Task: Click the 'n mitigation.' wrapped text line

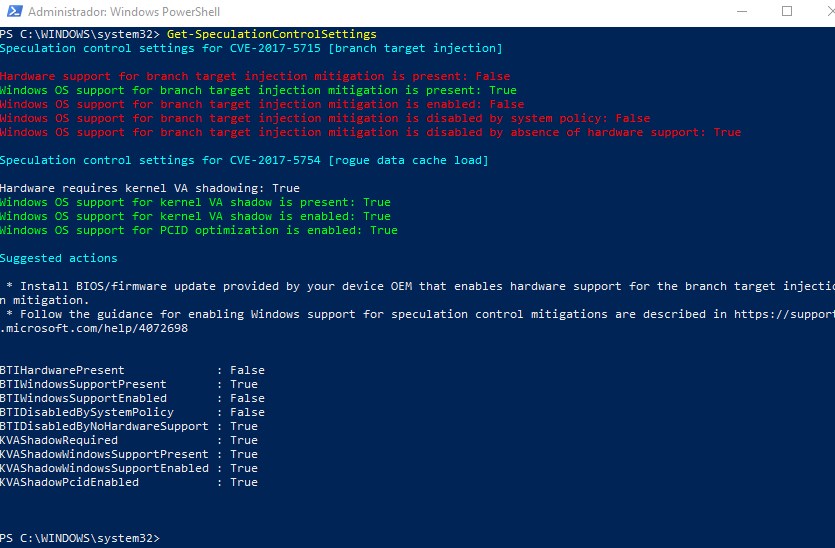Action: point(42,300)
